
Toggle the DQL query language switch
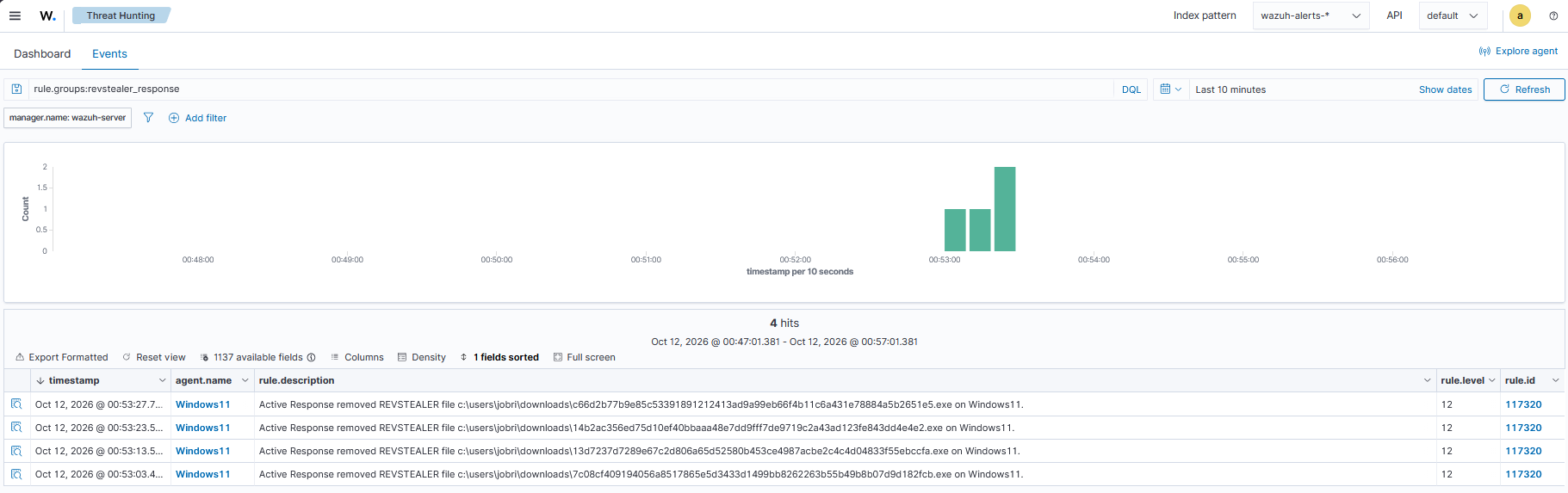[x=1131, y=89]
